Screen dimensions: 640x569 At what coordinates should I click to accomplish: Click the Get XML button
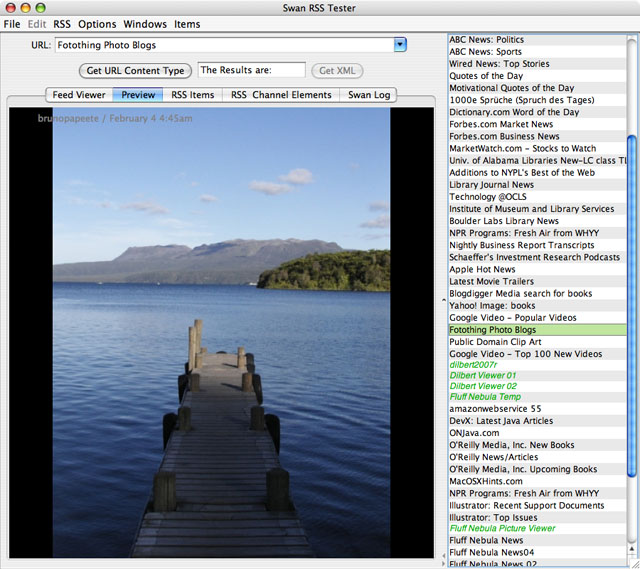pyautogui.click(x=336, y=71)
